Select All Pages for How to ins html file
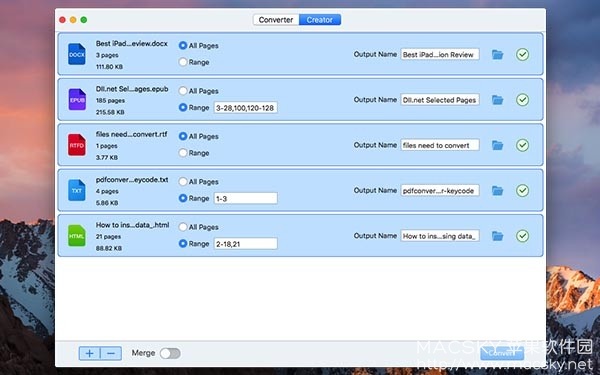600x375 pixels. coord(183,227)
